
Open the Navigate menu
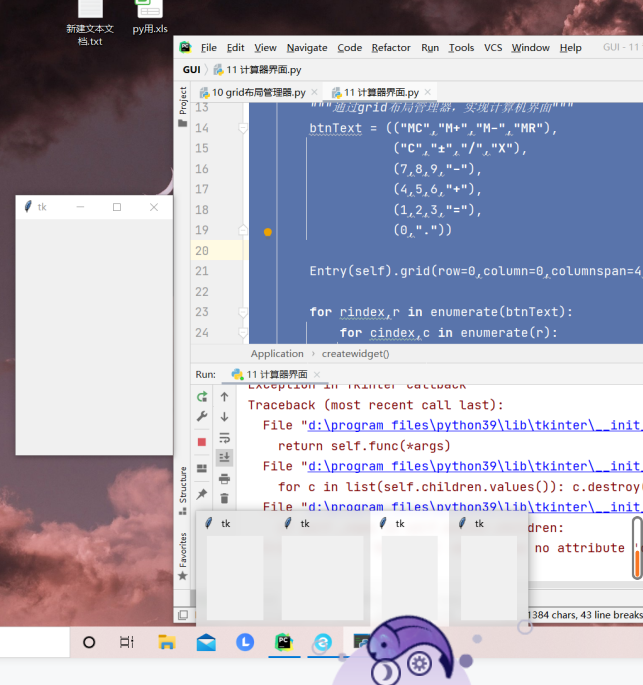(307, 48)
